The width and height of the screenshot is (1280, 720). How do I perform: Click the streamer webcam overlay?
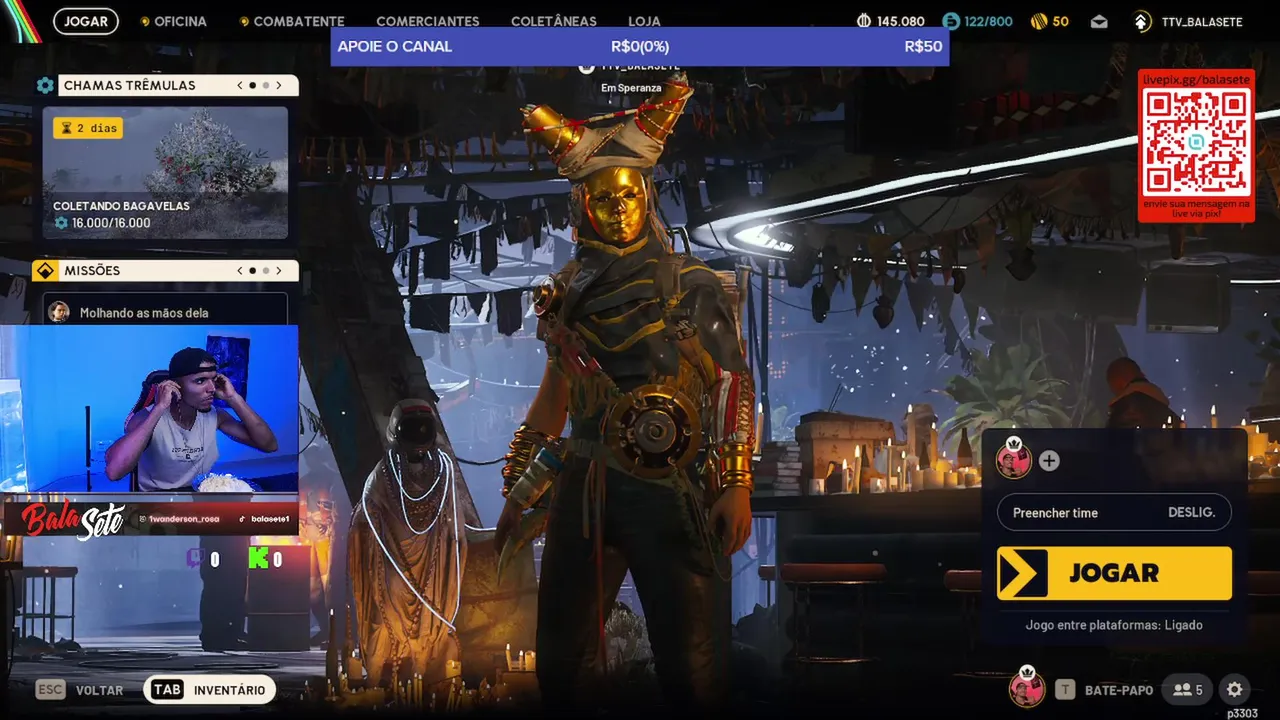pyautogui.click(x=149, y=409)
